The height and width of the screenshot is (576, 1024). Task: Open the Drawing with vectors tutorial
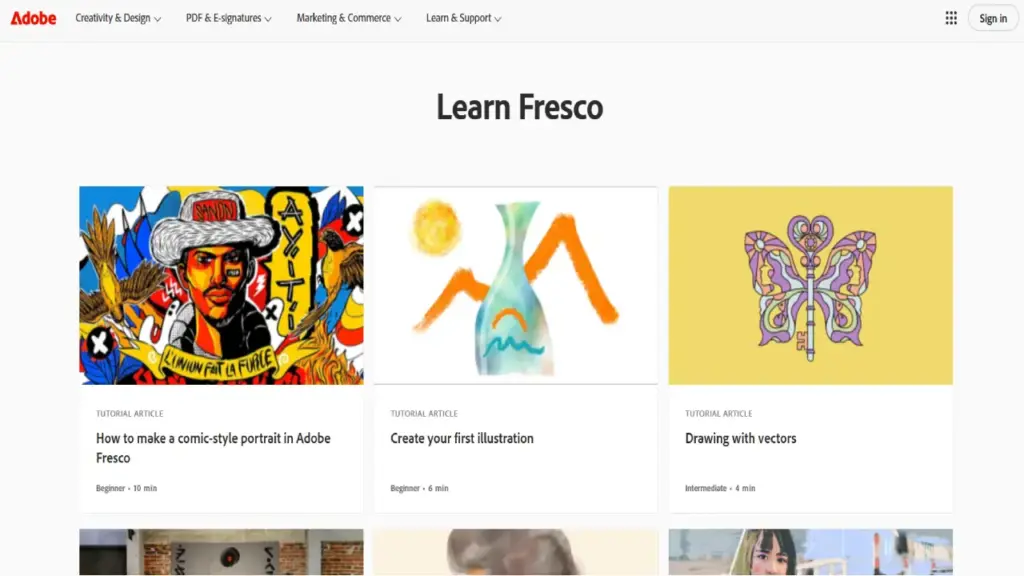741,438
